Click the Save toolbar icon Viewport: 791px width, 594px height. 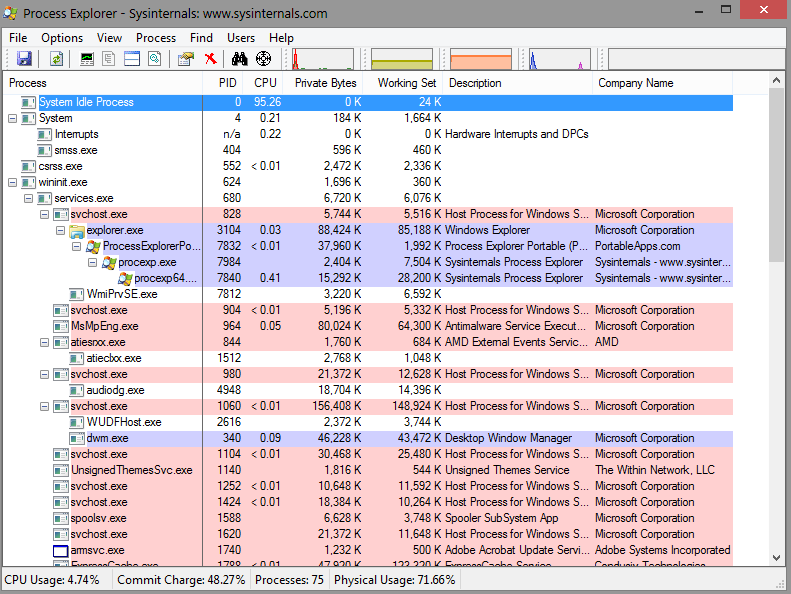tap(24, 59)
